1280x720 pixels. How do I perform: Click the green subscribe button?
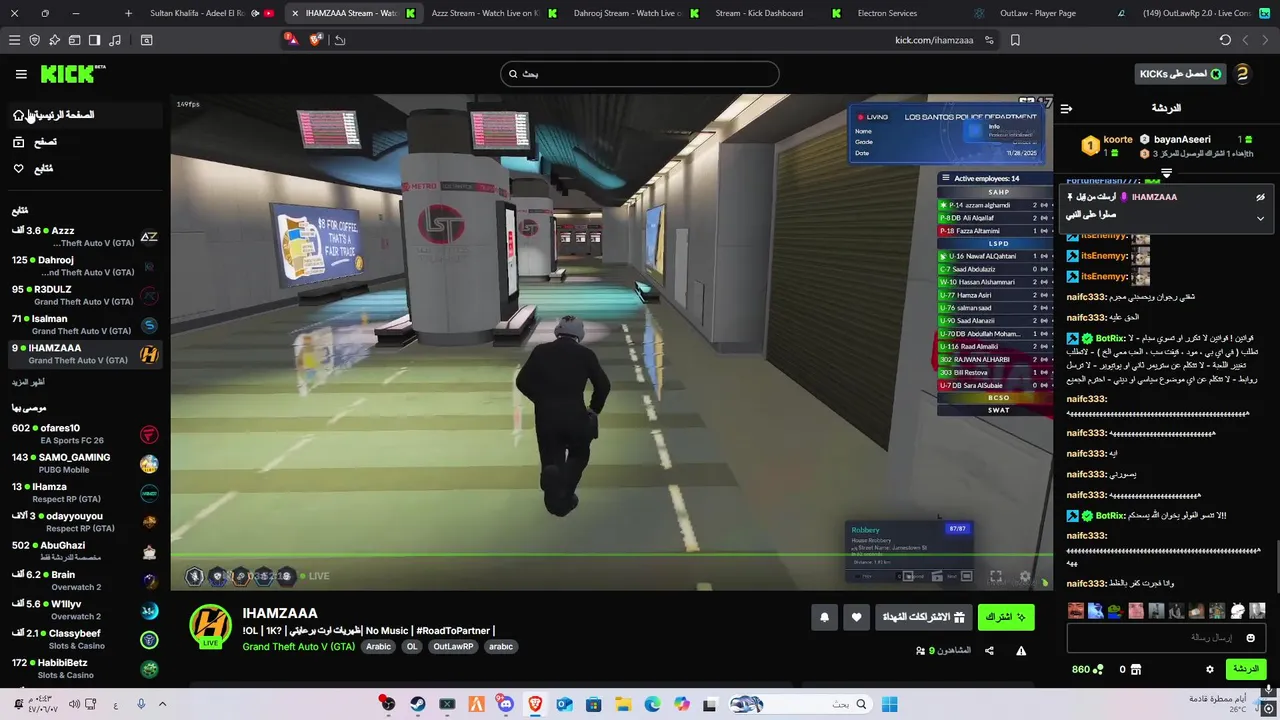(x=1005, y=618)
